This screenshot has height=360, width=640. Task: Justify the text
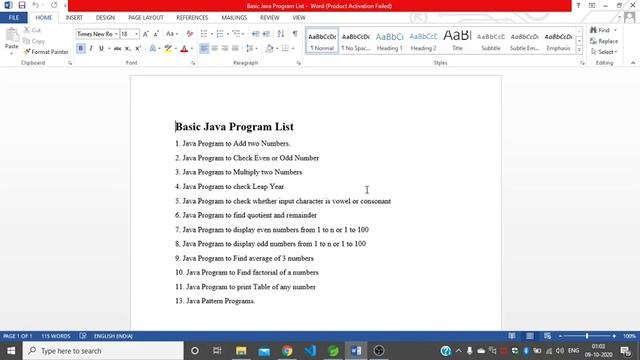[235, 49]
